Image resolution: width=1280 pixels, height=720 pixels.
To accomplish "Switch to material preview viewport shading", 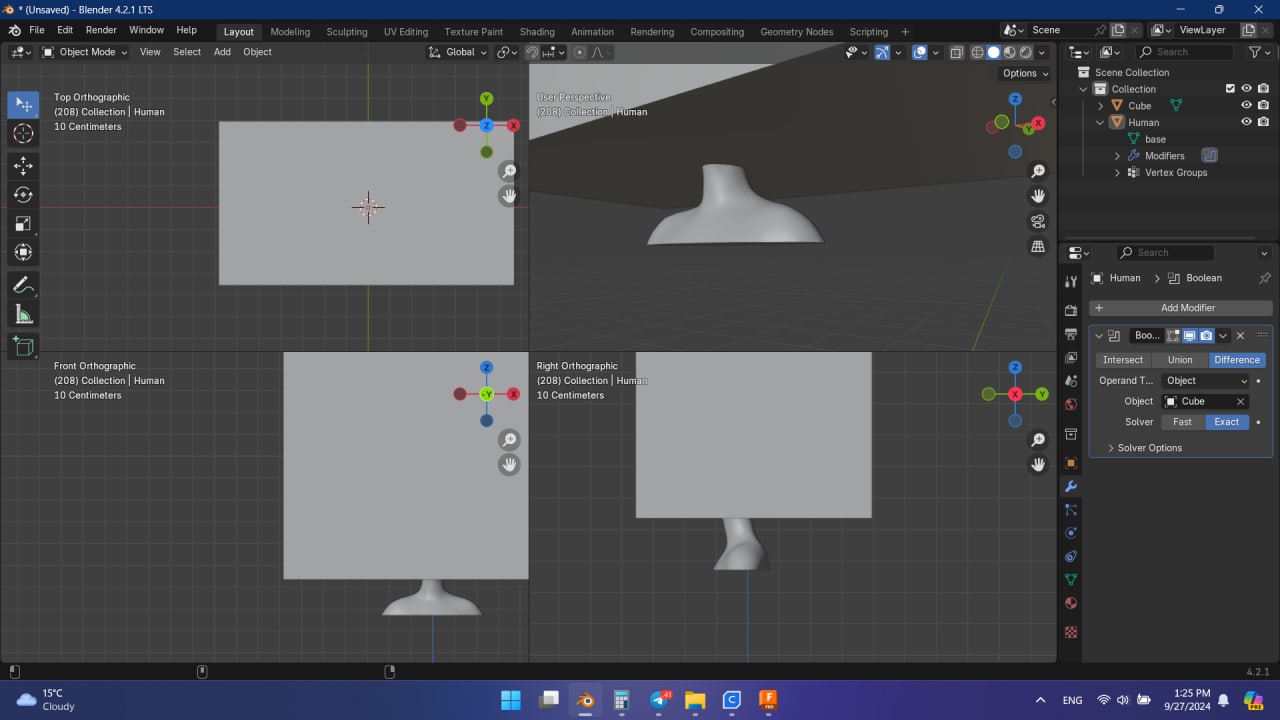I will click(x=1010, y=52).
